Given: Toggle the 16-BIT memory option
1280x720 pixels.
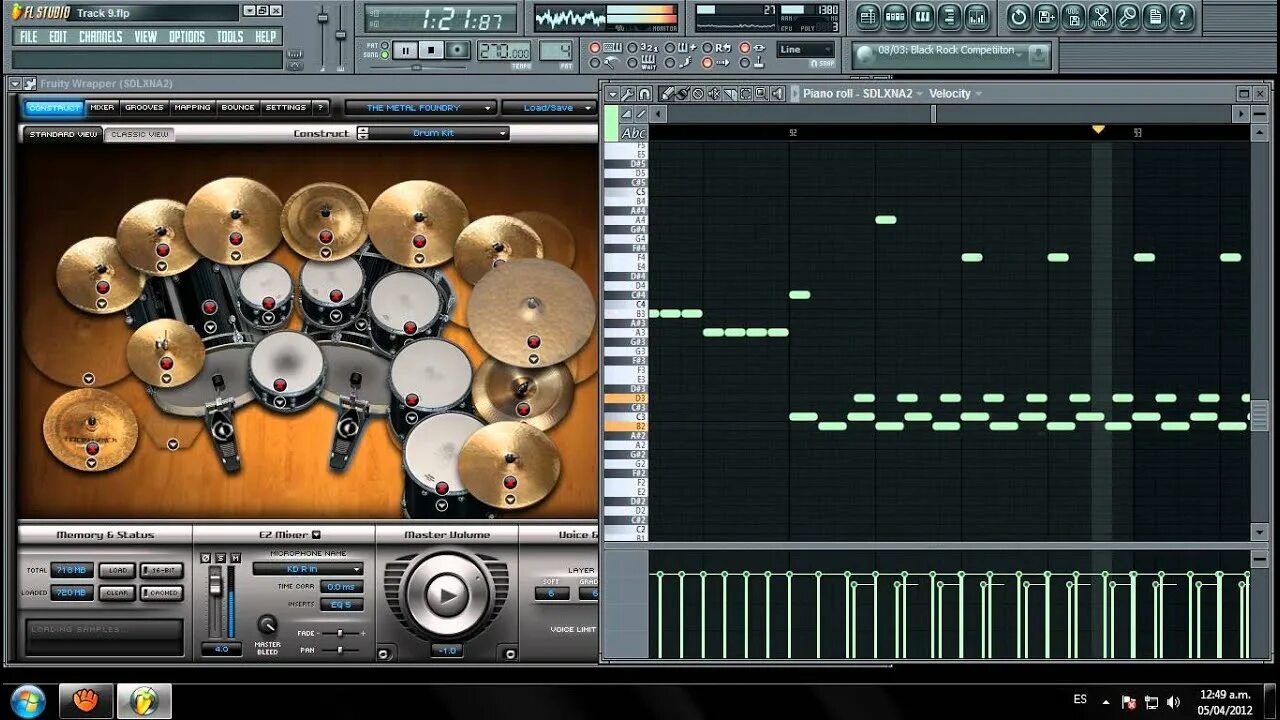Looking at the screenshot, I should click(161, 570).
